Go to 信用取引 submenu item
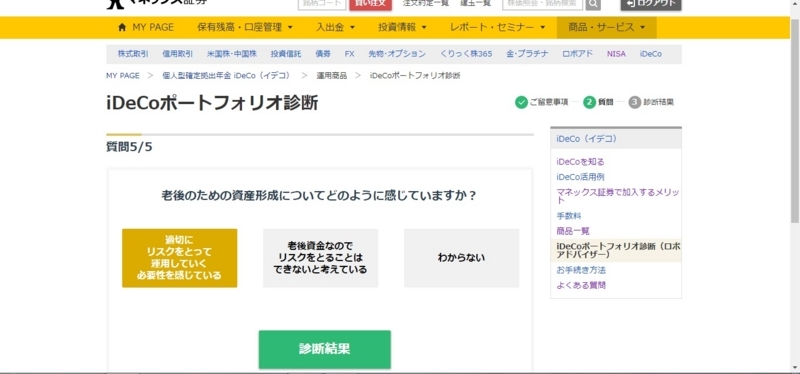Screen dimensions: 800x374 (x=178, y=54)
